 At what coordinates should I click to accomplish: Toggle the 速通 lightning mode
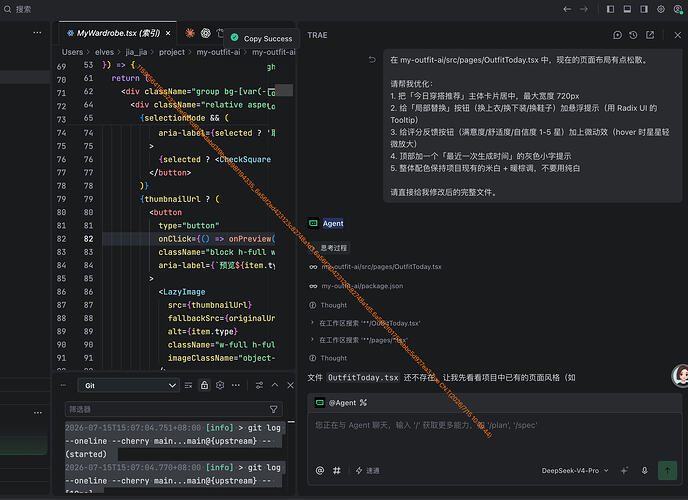tap(368, 471)
